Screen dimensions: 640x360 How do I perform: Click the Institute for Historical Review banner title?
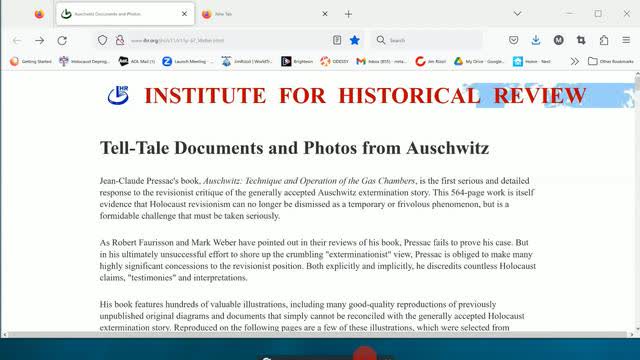[x=365, y=96]
